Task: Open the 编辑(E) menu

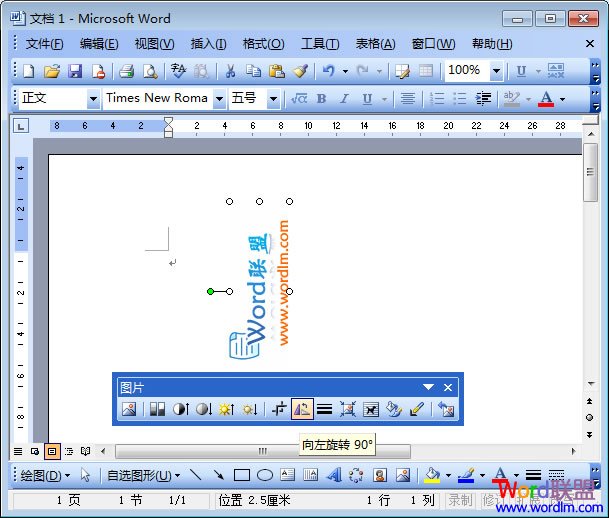Action: tap(99, 43)
